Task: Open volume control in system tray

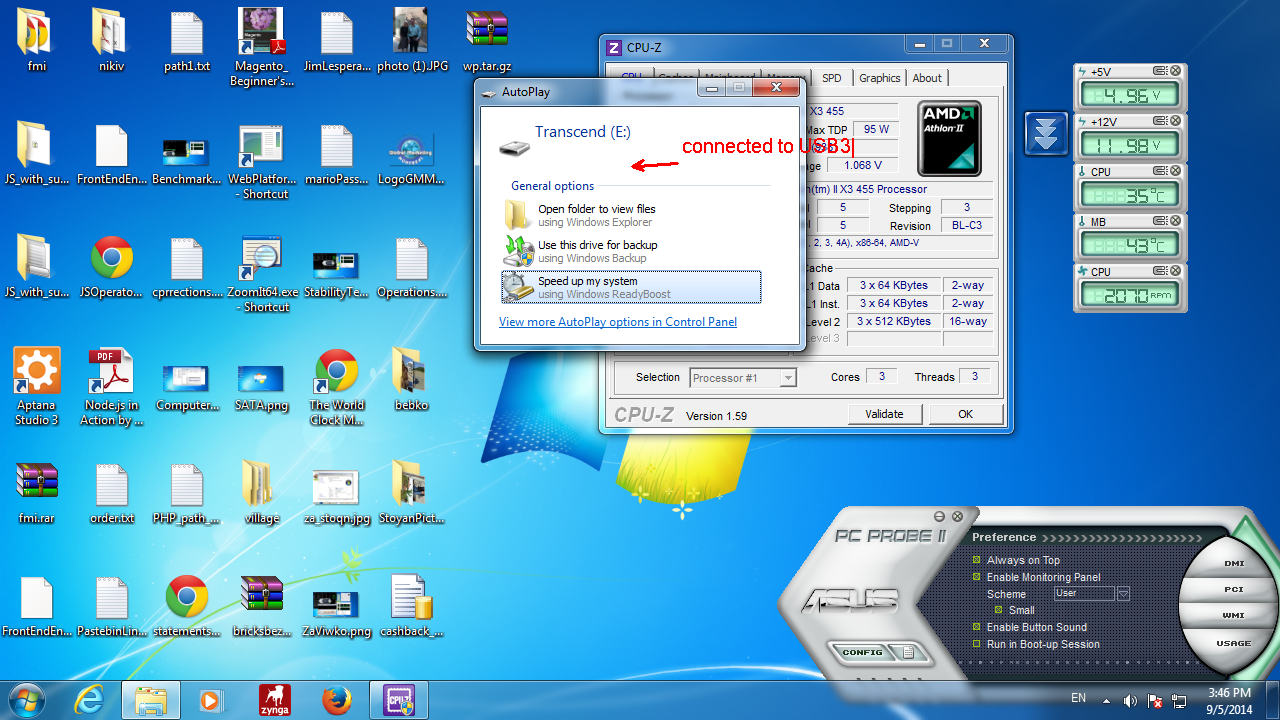Action: tap(1130, 701)
